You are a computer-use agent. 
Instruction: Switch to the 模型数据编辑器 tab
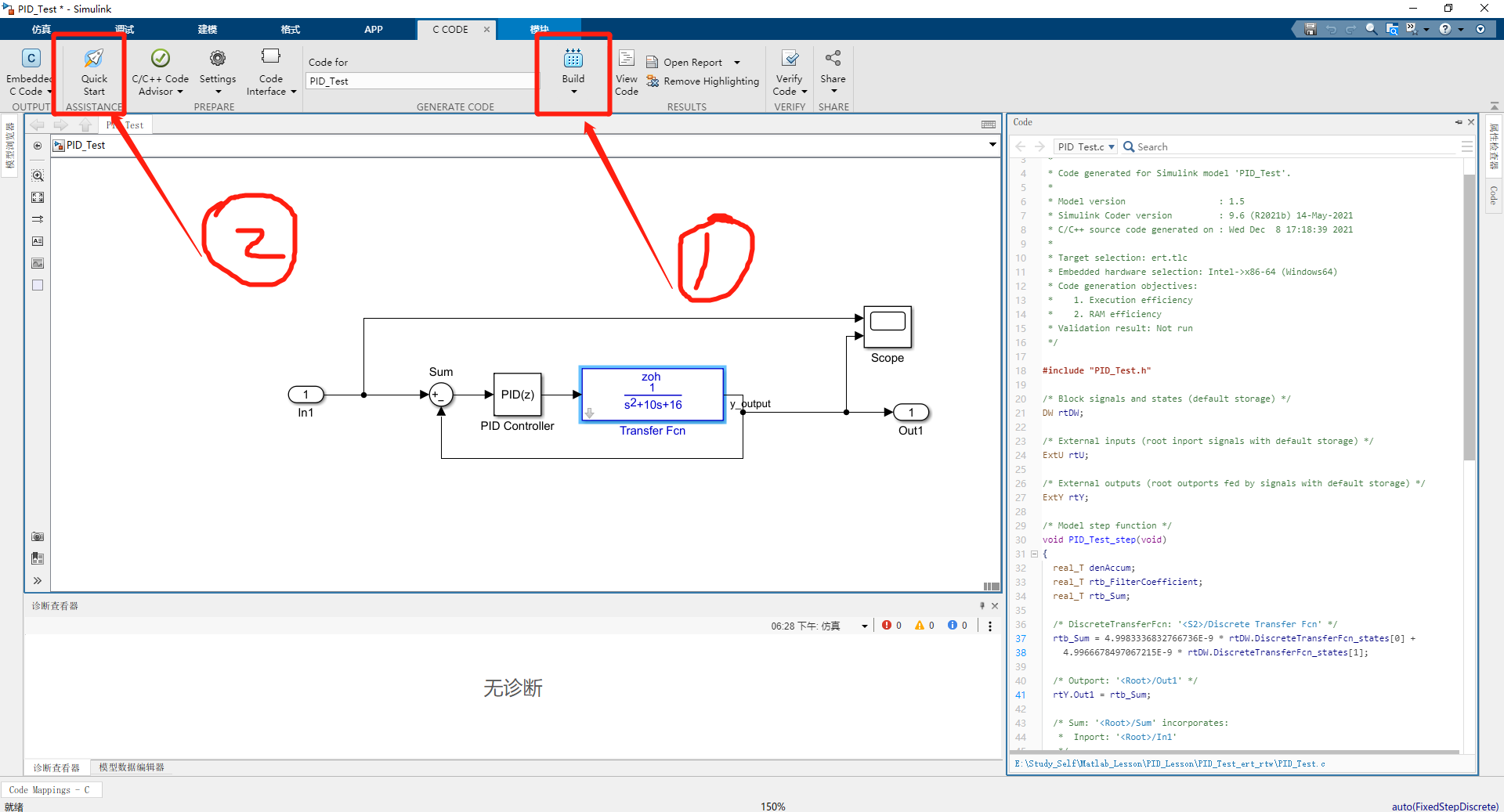pyautogui.click(x=132, y=767)
